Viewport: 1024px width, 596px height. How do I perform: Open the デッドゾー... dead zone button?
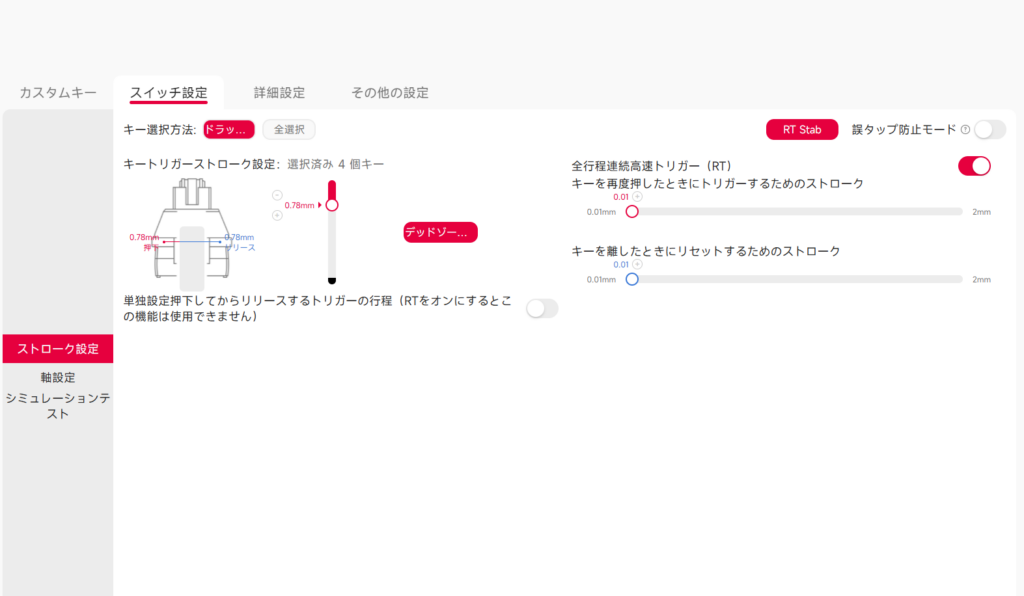(440, 232)
